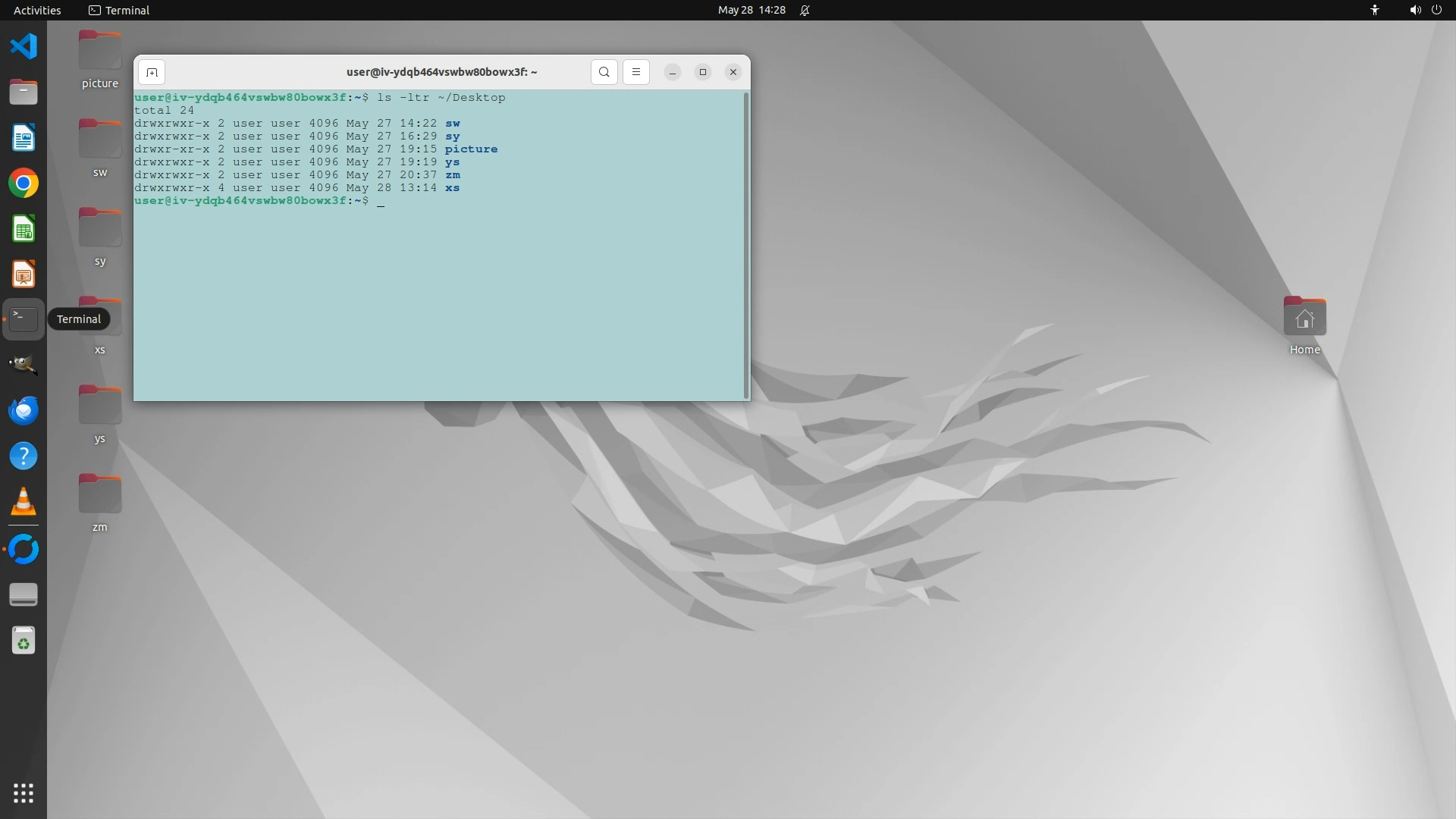Screen dimensions: 1456x819
Task: Open date and time calendar panel
Action: click(751, 10)
